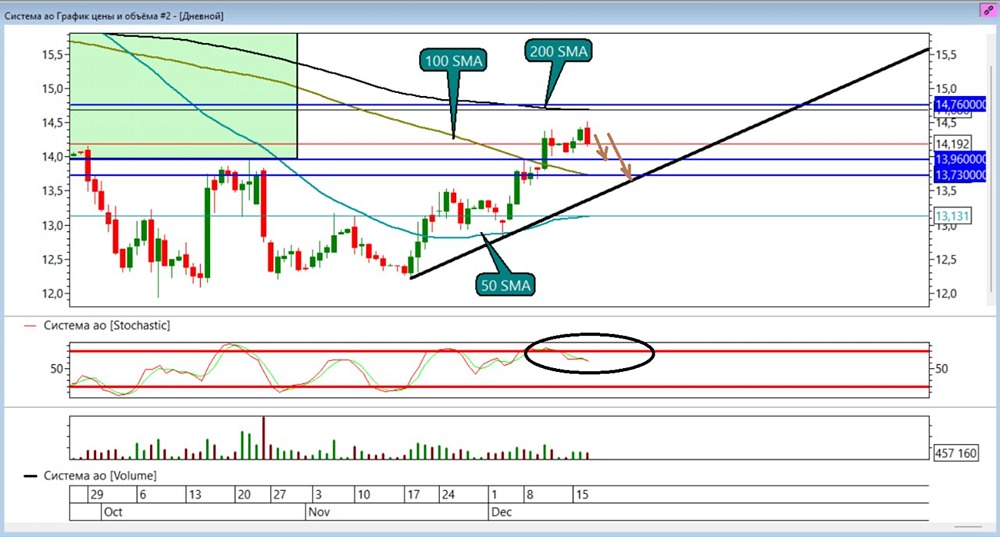
Task: Click date 15 on the time axis
Action: tap(582, 495)
